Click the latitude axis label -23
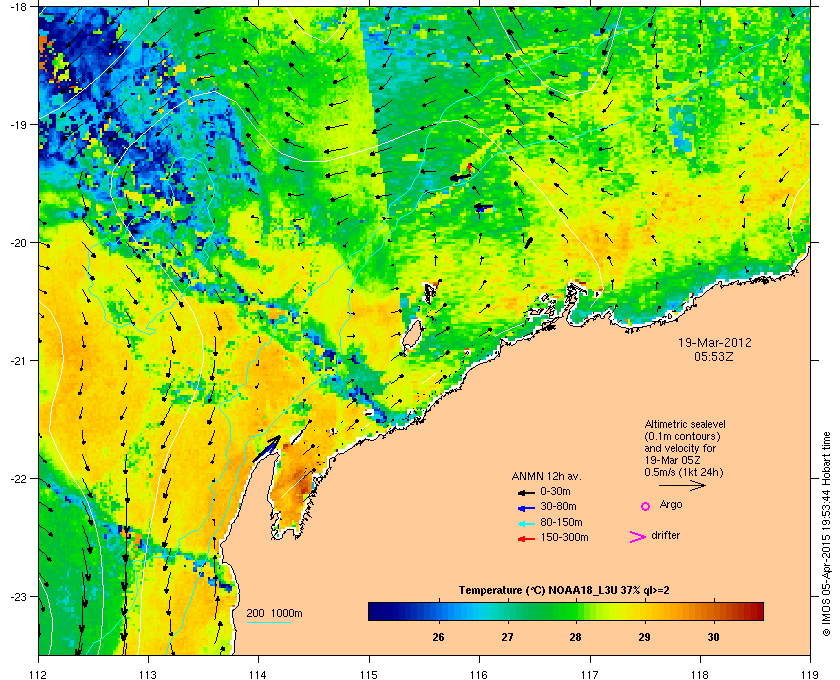 pyautogui.click(x=19, y=596)
